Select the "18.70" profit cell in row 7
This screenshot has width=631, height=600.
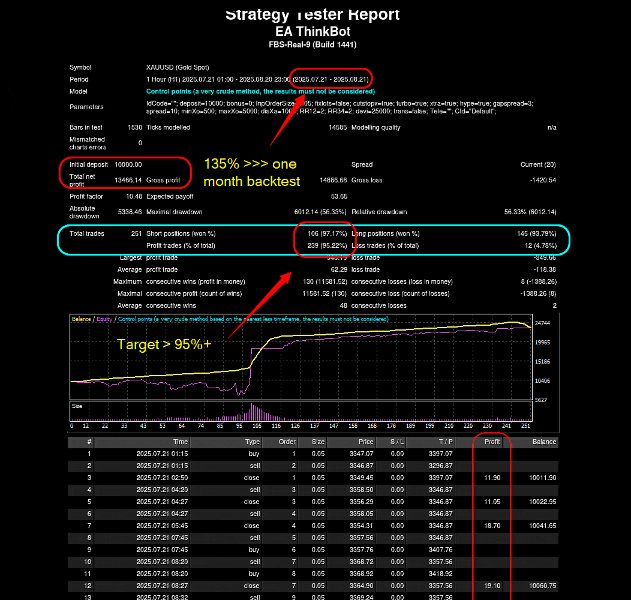[492, 526]
